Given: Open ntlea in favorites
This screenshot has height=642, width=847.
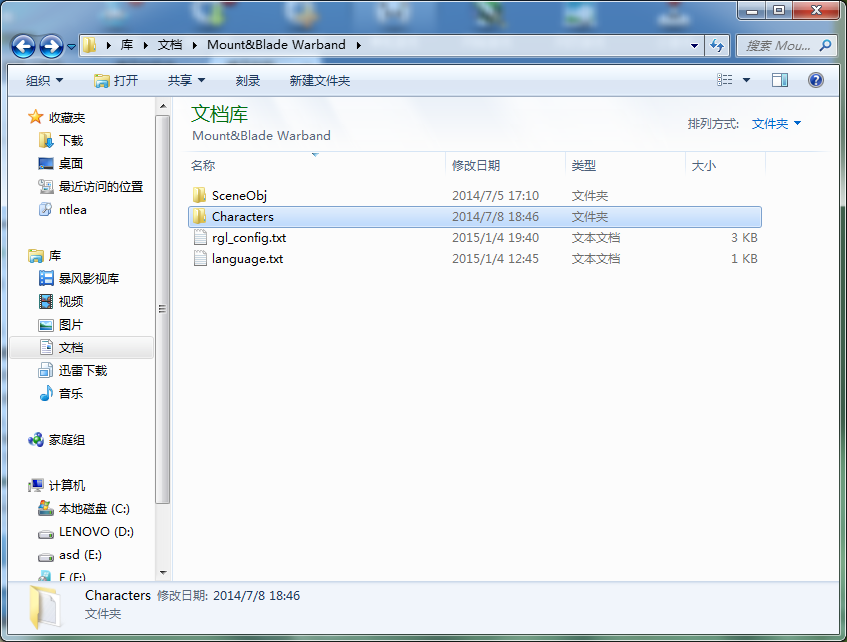Looking at the screenshot, I should coord(72,210).
